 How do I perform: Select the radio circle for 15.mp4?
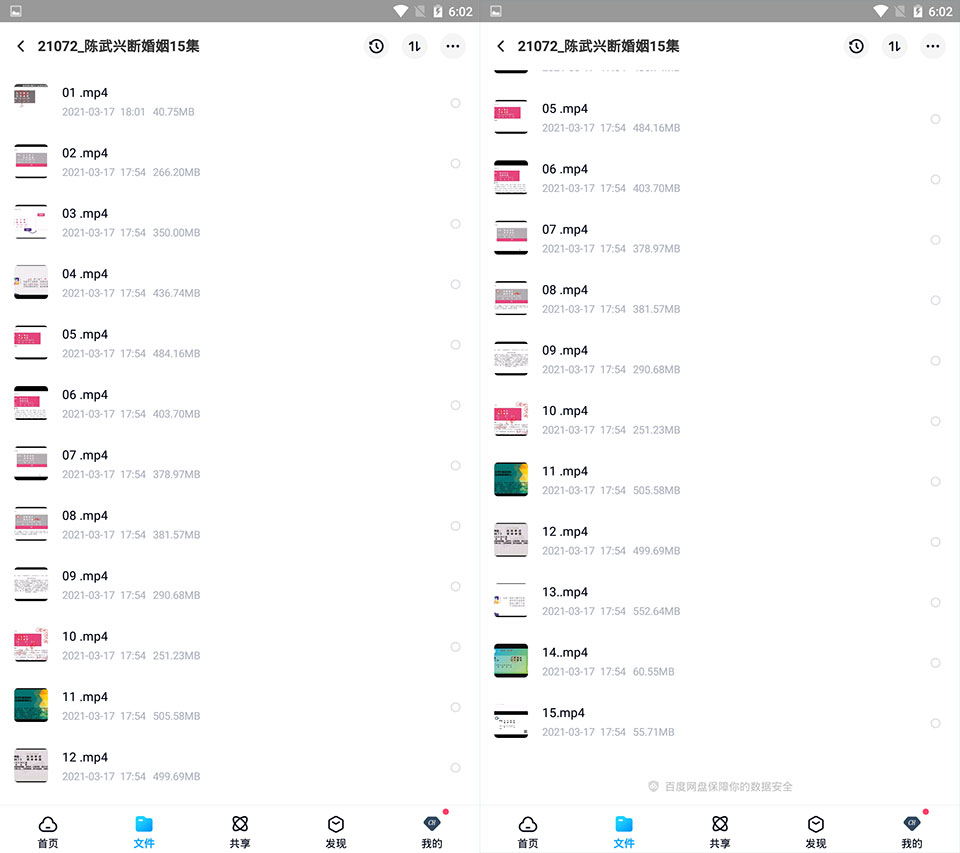(x=936, y=723)
